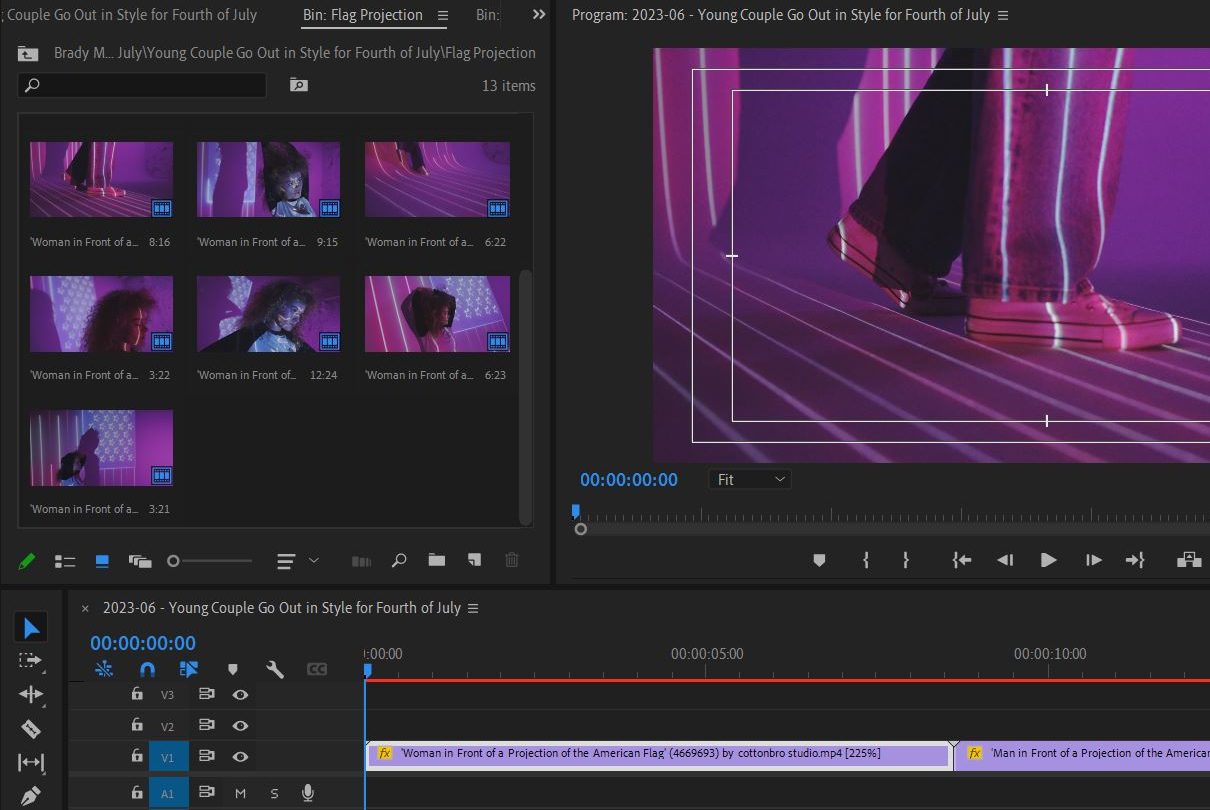Show overflow panels with double chevron
Image resolution: width=1210 pixels, height=810 pixels.
[539, 15]
